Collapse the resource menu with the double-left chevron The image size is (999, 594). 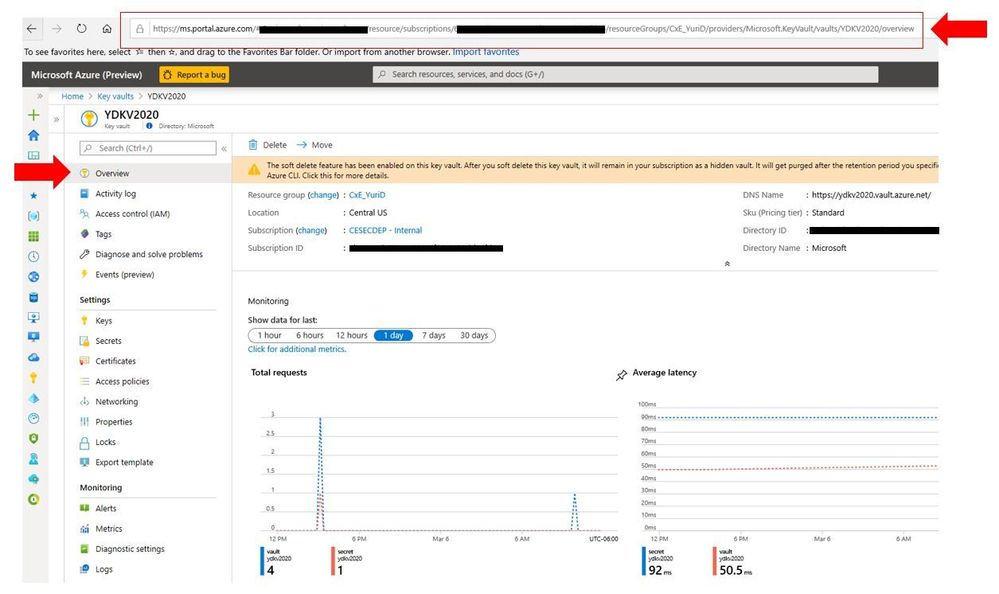pyautogui.click(x=224, y=148)
